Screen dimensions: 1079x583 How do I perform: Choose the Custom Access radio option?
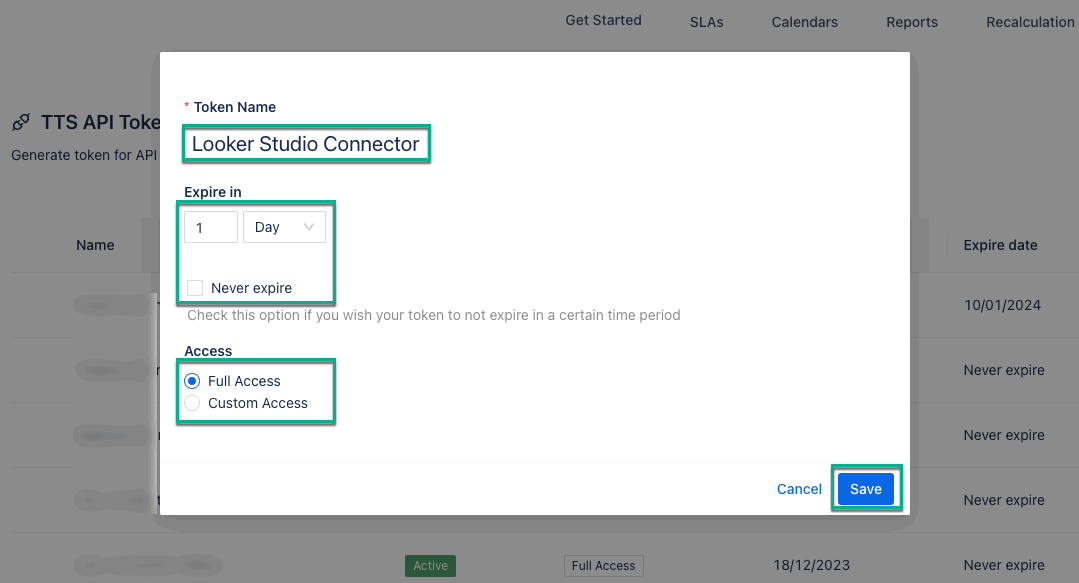coord(193,403)
